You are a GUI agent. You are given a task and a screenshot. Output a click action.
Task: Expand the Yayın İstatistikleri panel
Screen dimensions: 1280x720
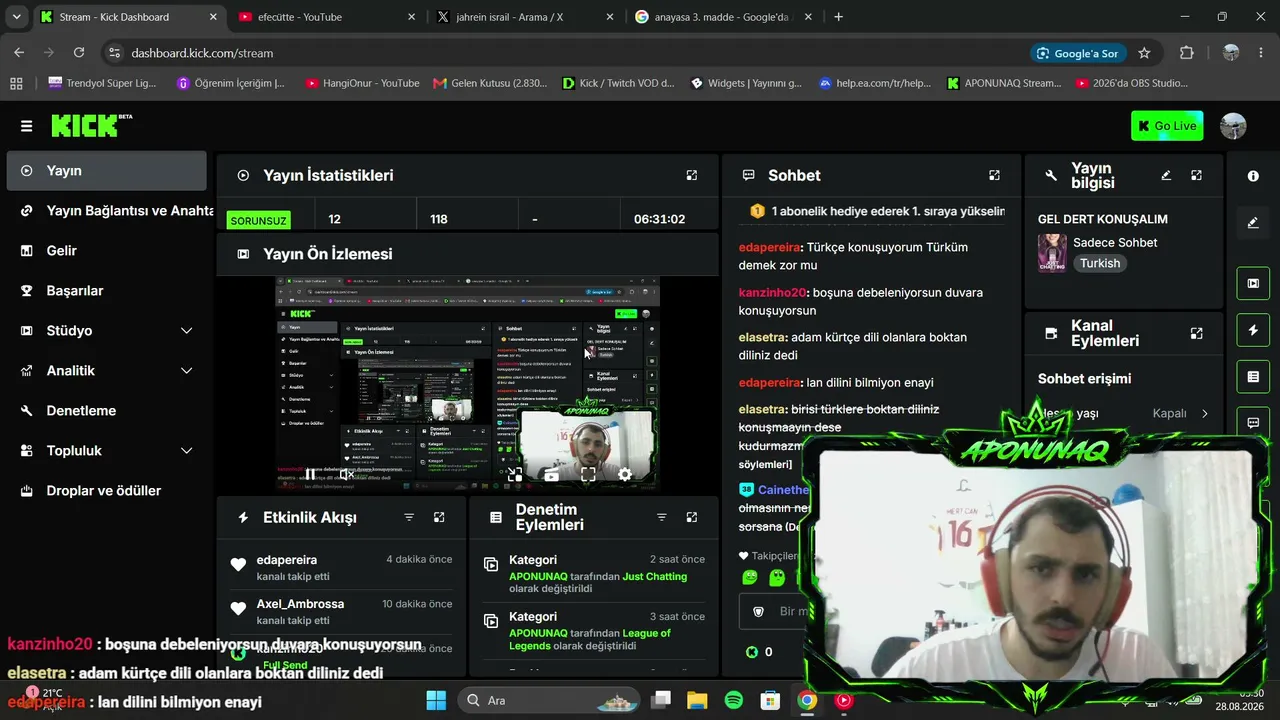(691, 175)
